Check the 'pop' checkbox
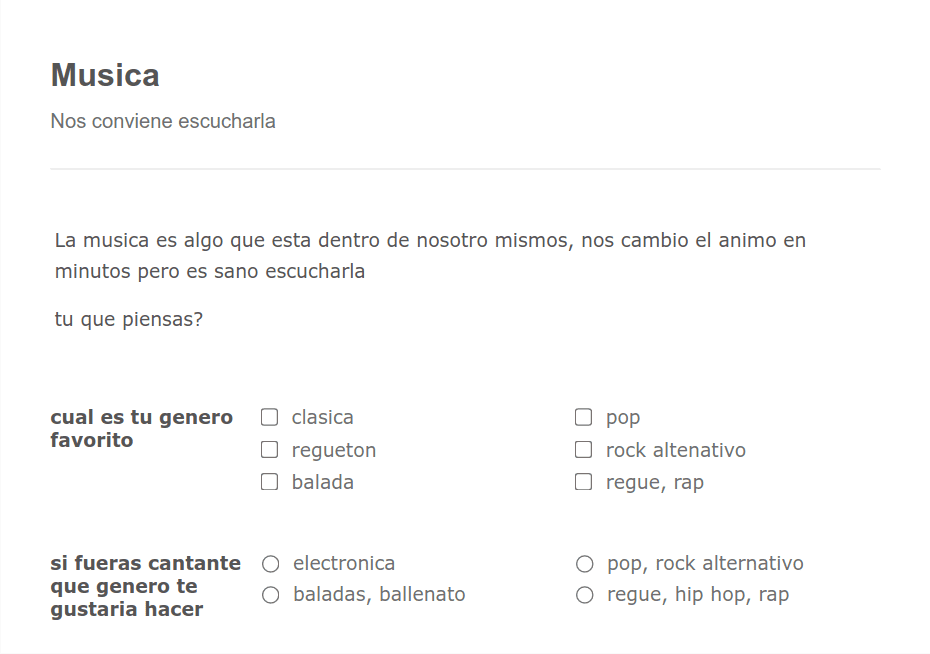 coord(583,417)
